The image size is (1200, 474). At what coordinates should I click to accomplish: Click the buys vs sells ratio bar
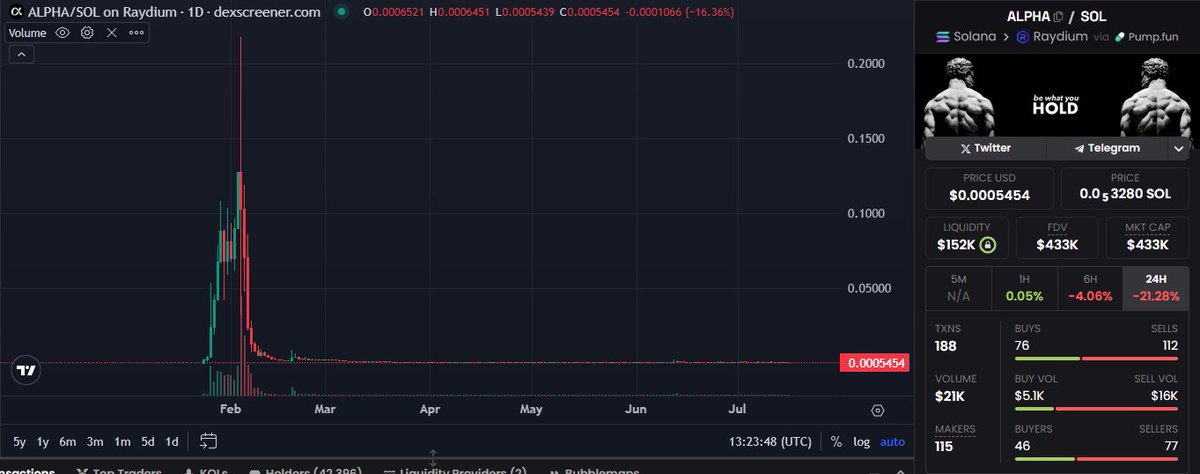click(x=1098, y=358)
